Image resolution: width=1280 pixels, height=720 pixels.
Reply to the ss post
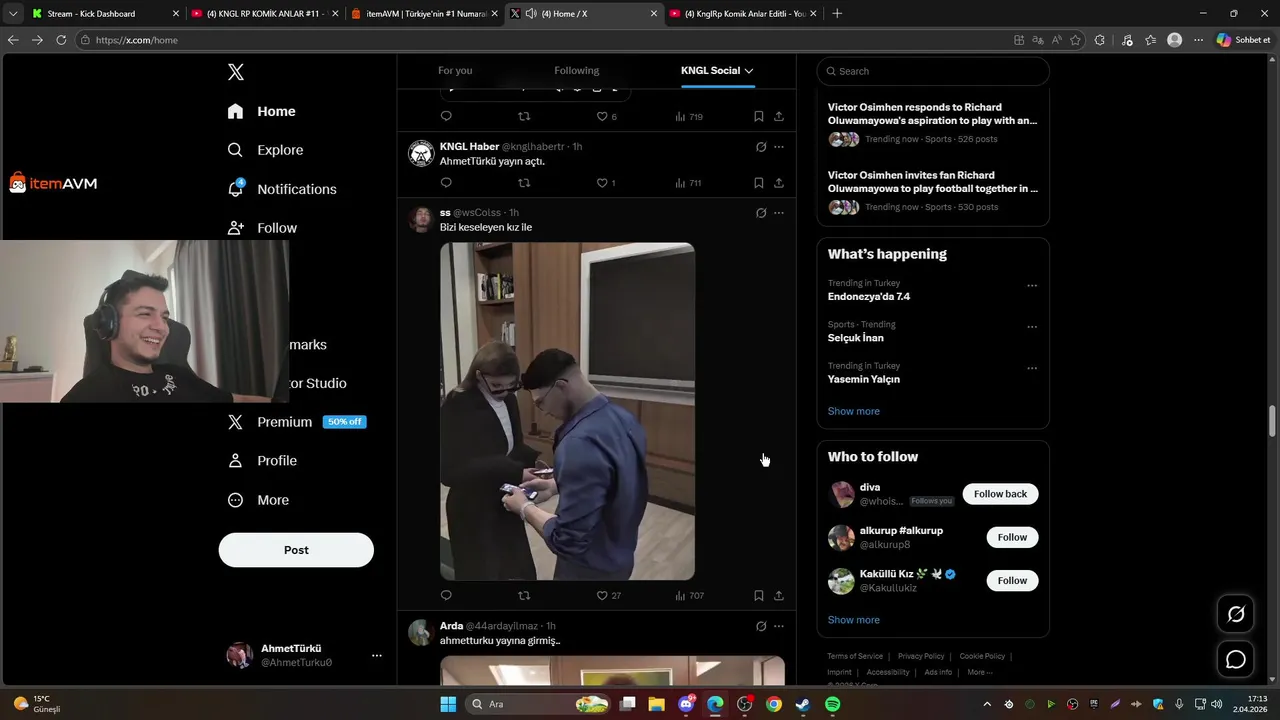click(x=446, y=595)
